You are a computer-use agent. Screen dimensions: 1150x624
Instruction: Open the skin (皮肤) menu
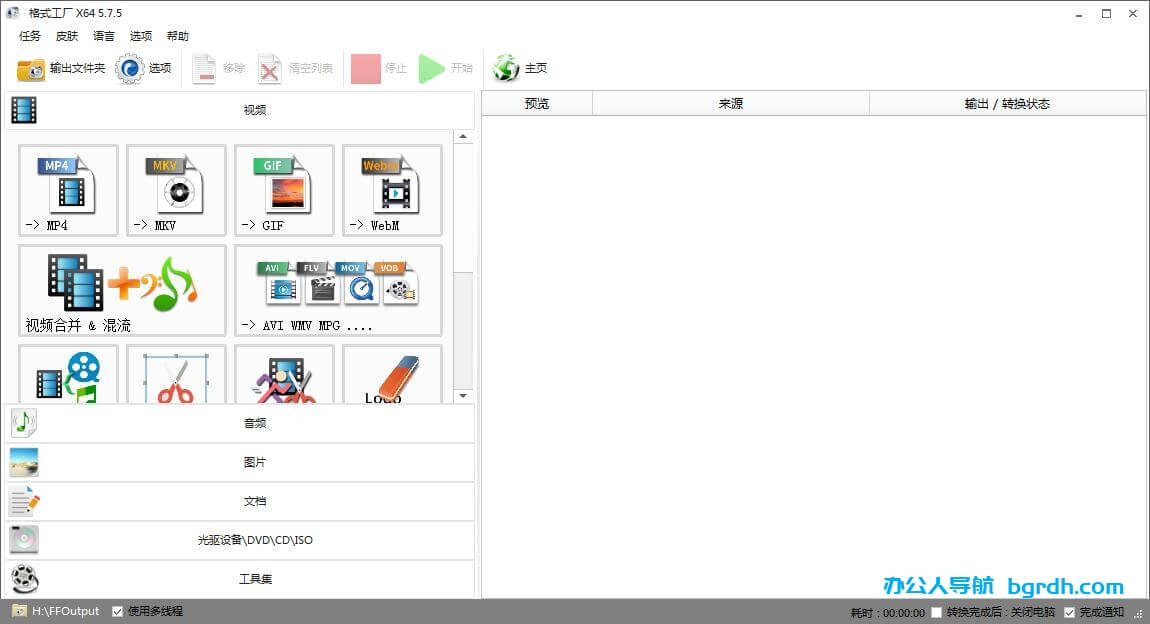67,36
